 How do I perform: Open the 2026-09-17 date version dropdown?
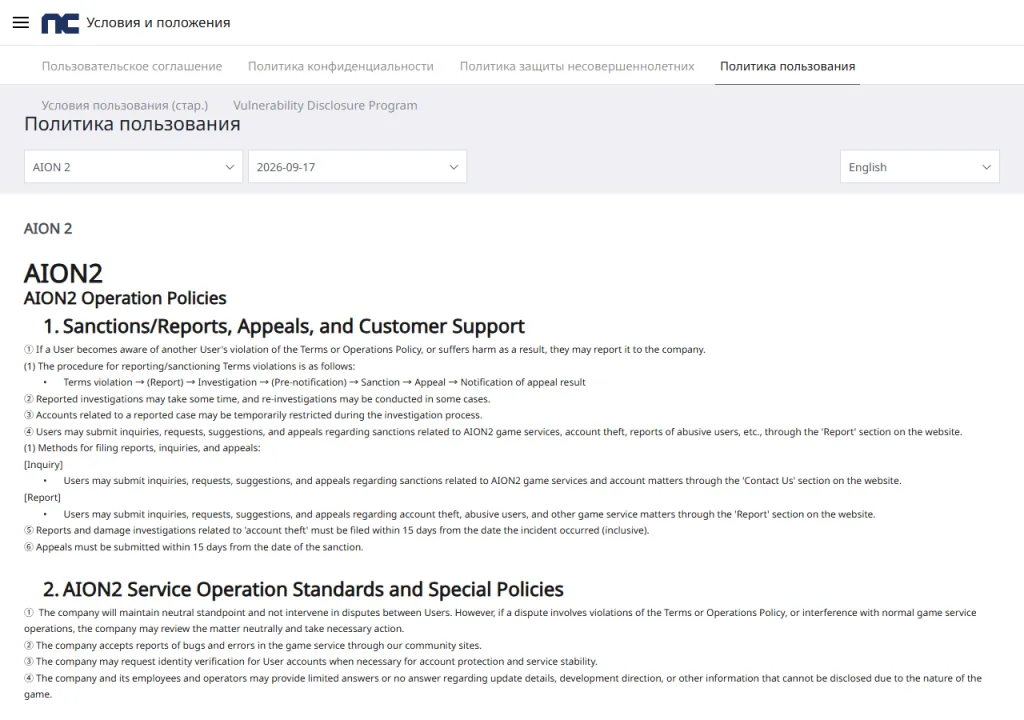357,167
